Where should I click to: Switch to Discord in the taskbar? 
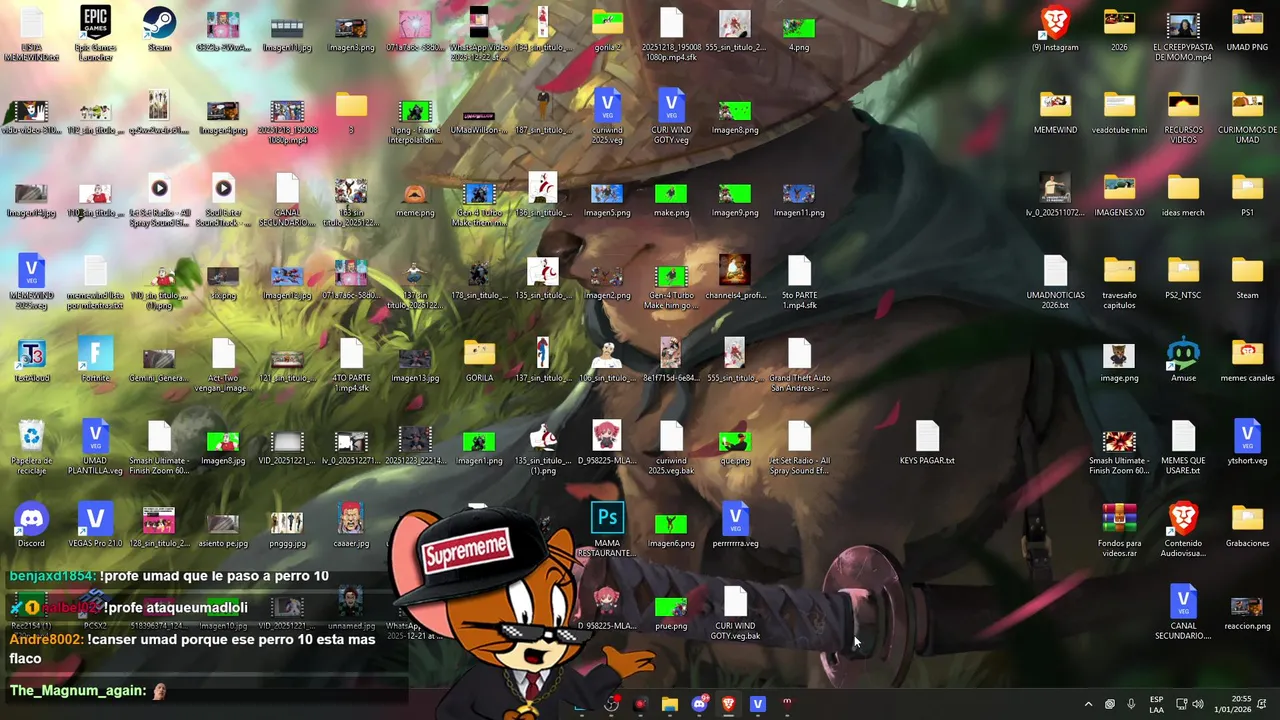[x=699, y=704]
